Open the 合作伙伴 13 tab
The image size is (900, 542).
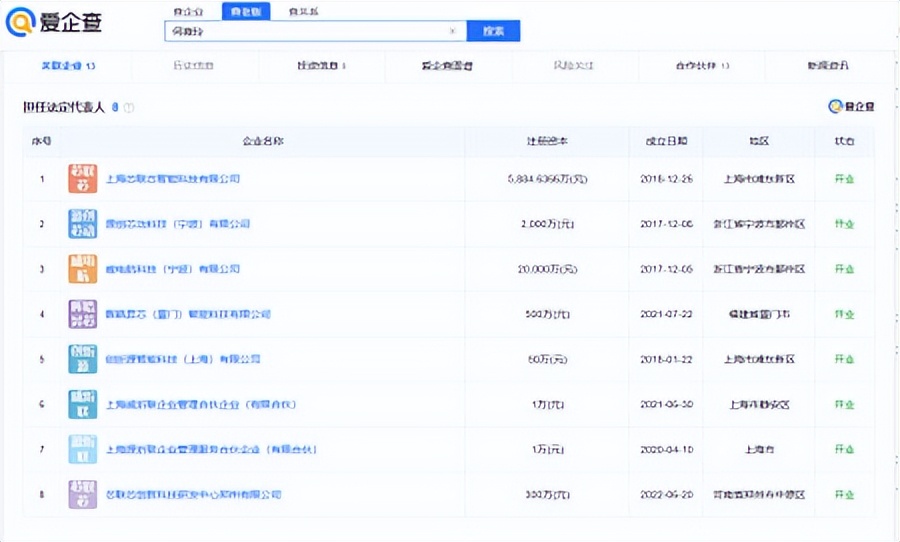(702, 65)
